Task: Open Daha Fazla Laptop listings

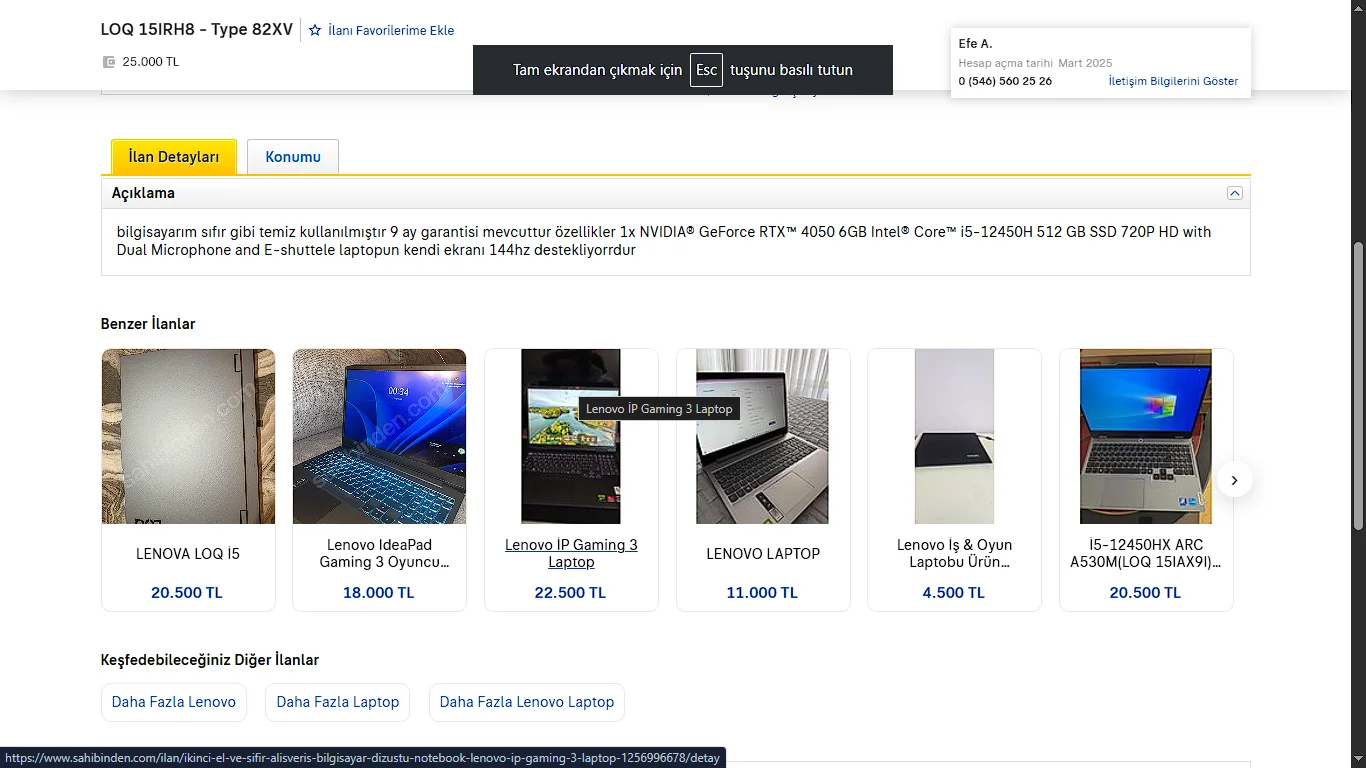Action: tap(338, 702)
